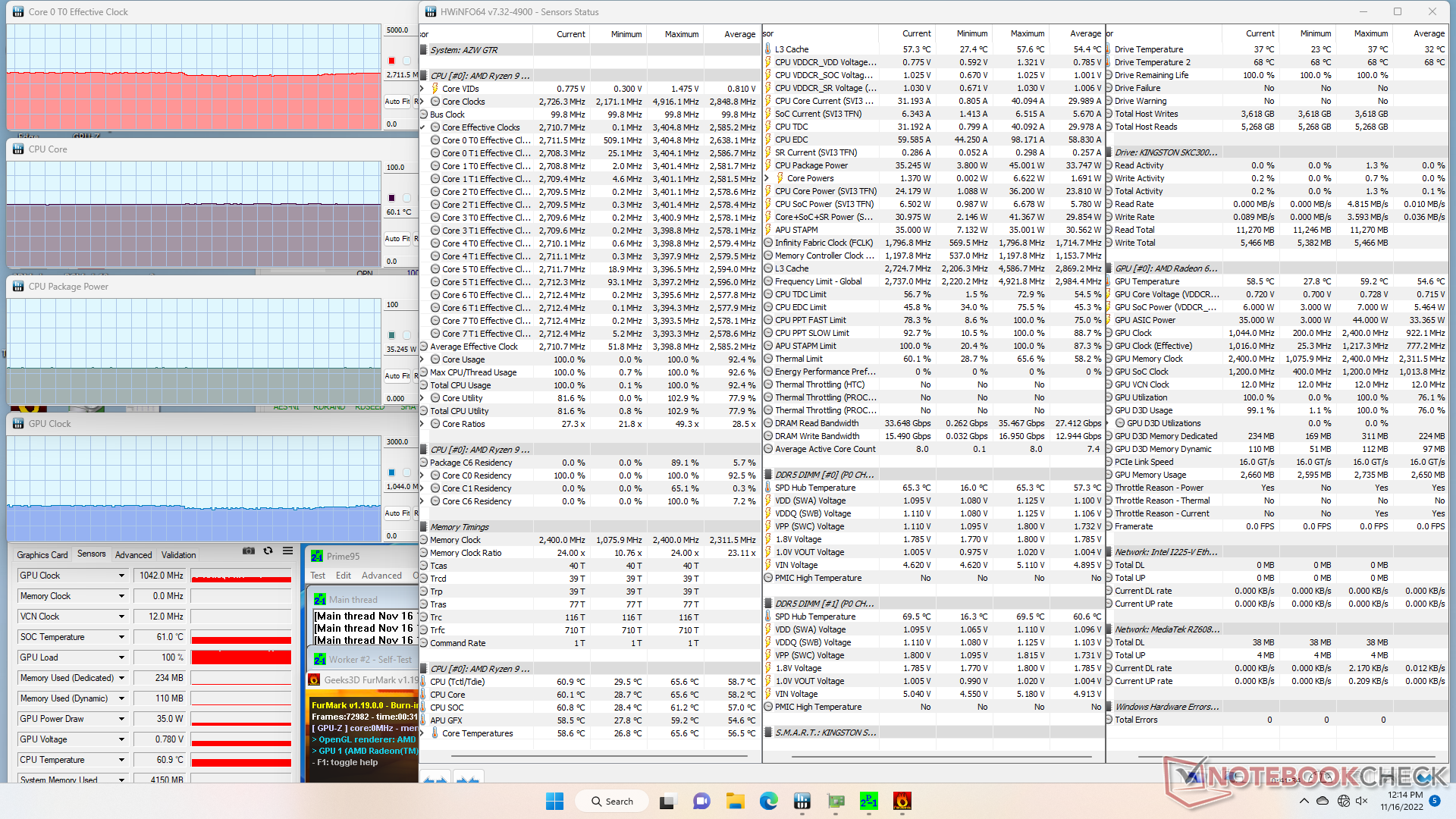
Task: Click blue color swatch in GPU Clock graph
Action: pyautogui.click(x=391, y=472)
